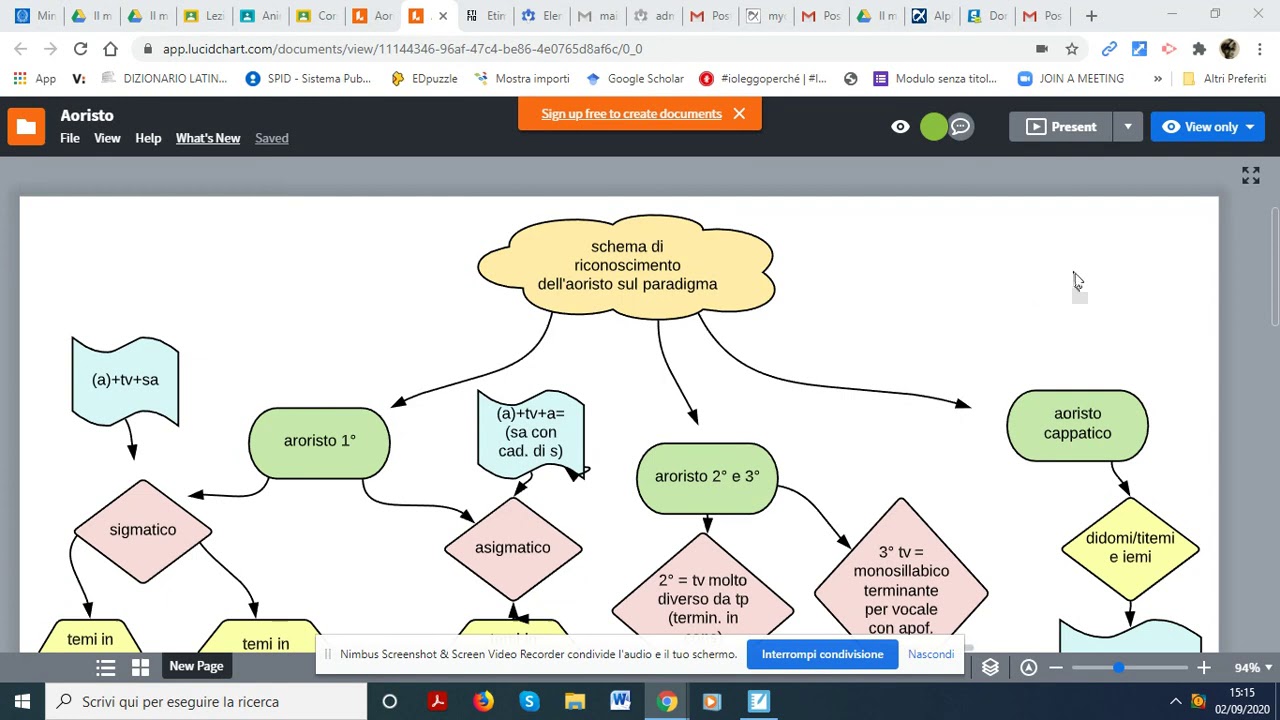This screenshot has height=720, width=1280.
Task: Expand the Present options dropdown arrow
Action: click(x=1127, y=127)
